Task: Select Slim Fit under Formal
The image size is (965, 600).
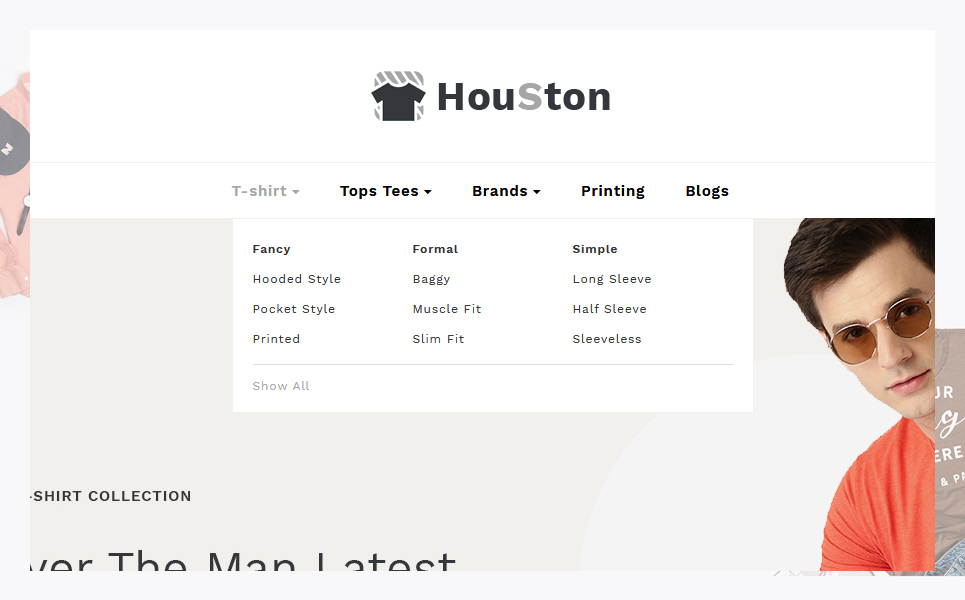Action: (438, 339)
